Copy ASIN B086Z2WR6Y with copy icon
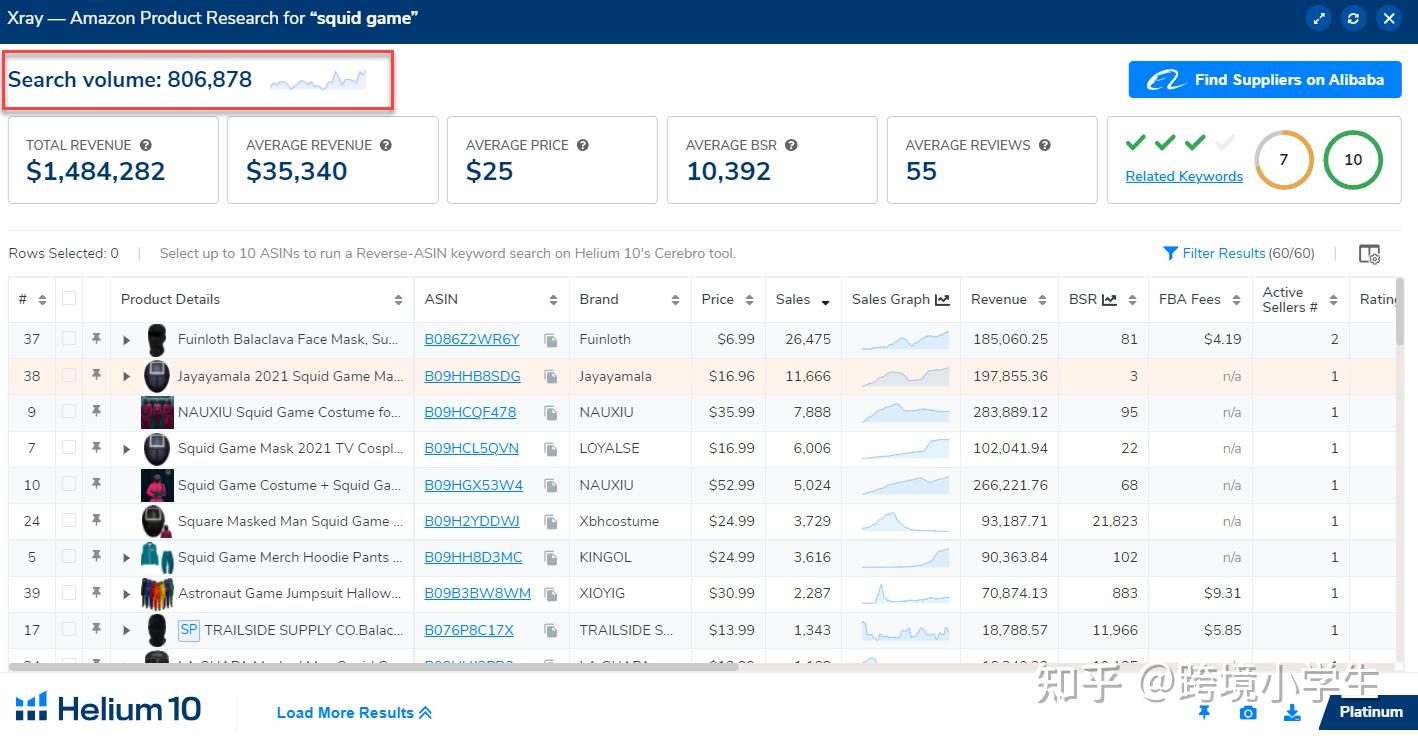The height and width of the screenshot is (743, 1418). (551, 340)
